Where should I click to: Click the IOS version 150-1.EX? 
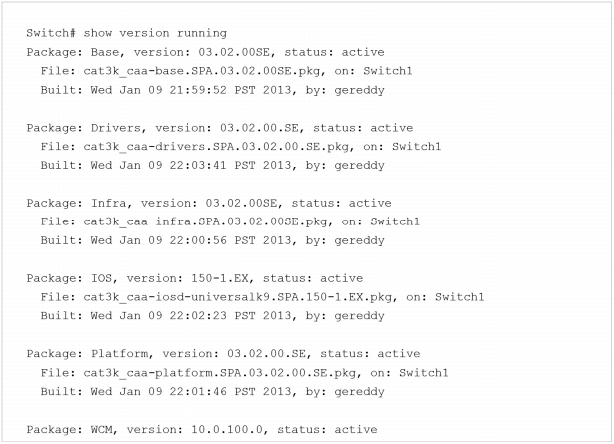click(220, 278)
